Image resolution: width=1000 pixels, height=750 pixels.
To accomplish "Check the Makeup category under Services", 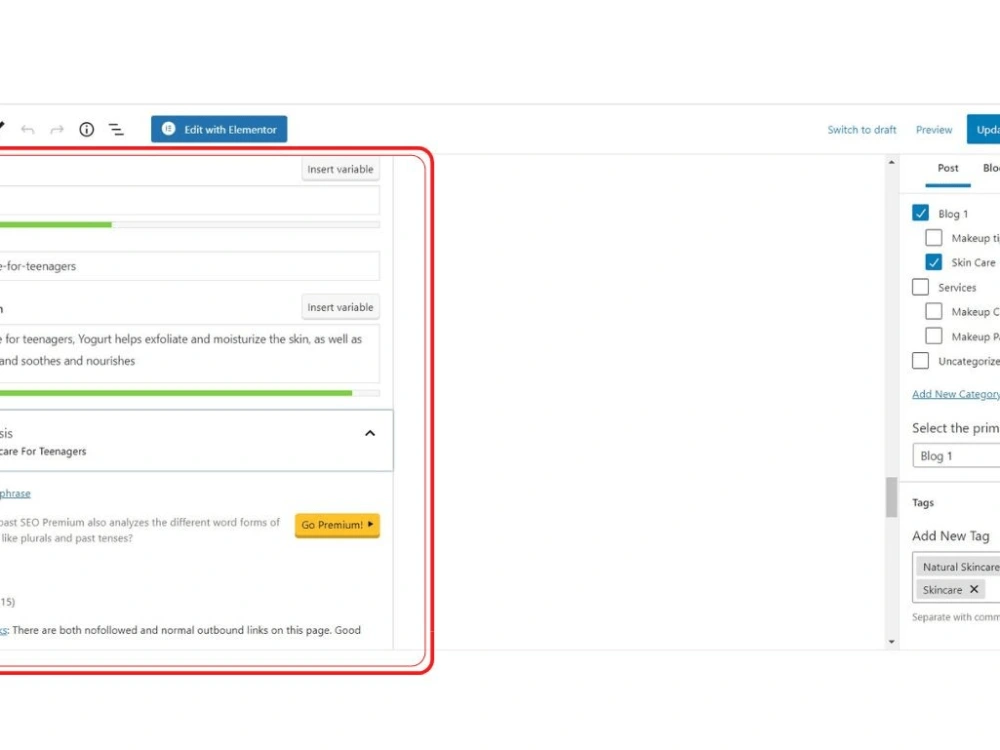I will (934, 311).
